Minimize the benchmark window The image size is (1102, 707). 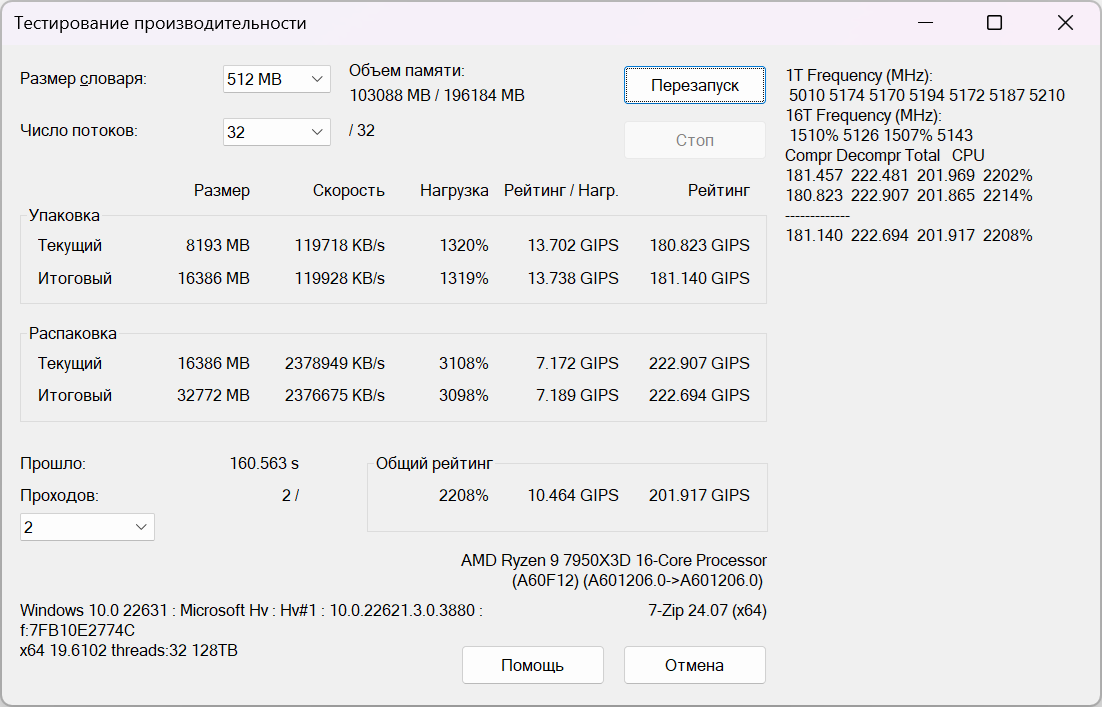pos(924,23)
